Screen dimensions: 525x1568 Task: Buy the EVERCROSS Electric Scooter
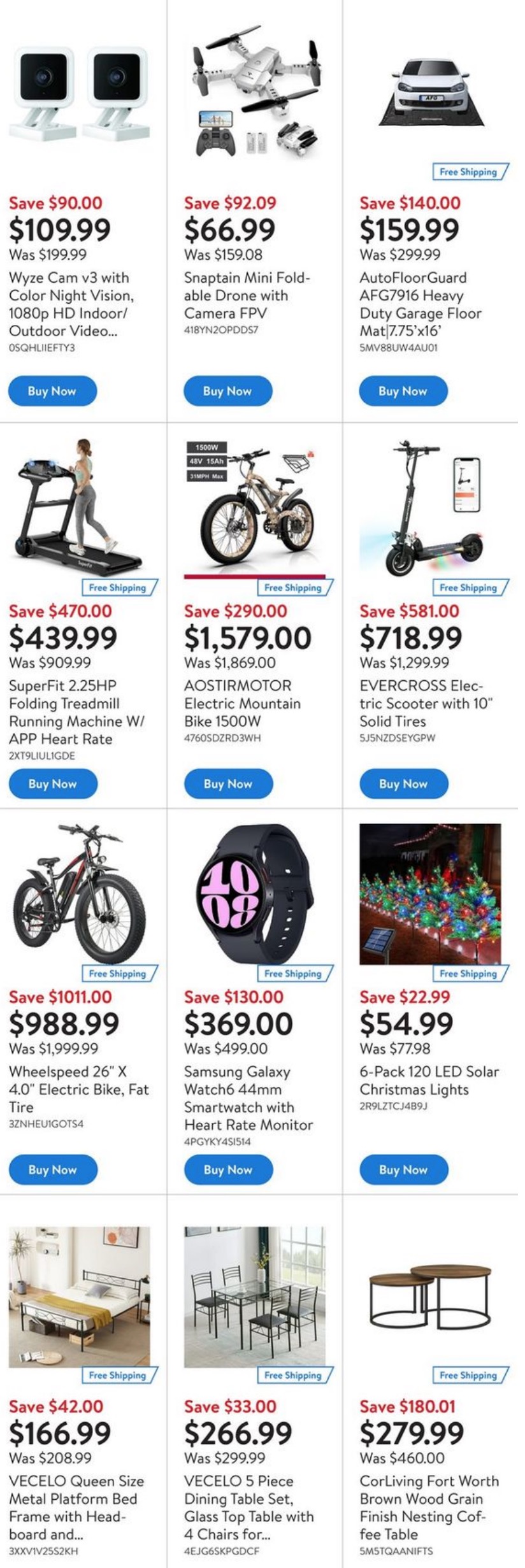point(403,783)
